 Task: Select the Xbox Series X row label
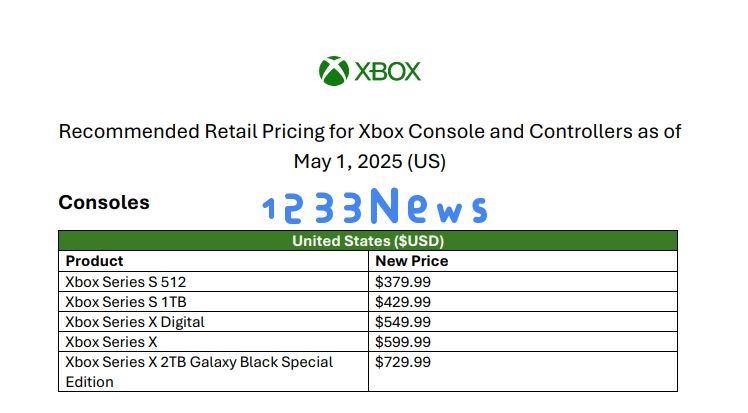coord(213,342)
